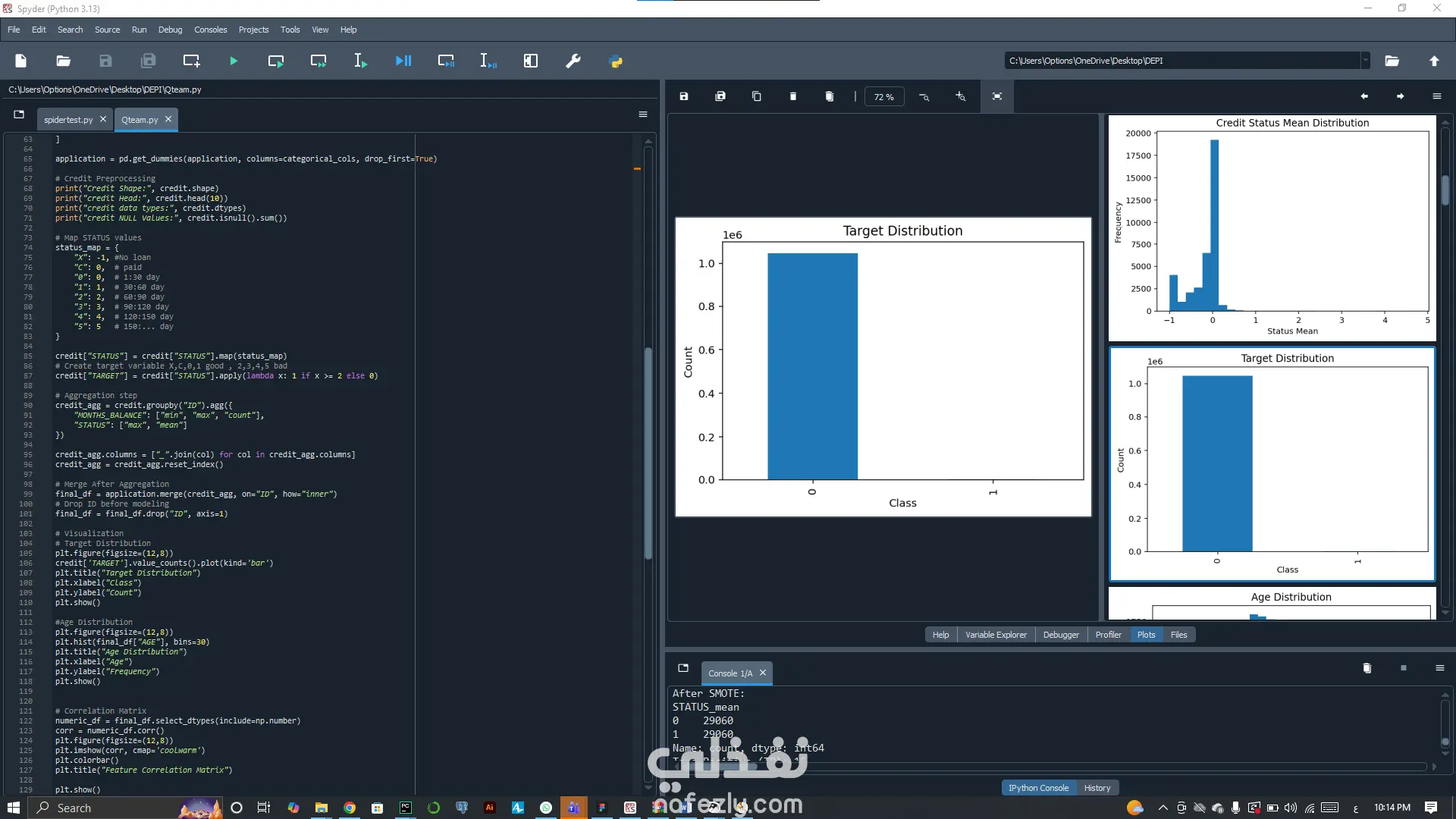
Task: Show next plot with right arrow
Action: [1401, 96]
